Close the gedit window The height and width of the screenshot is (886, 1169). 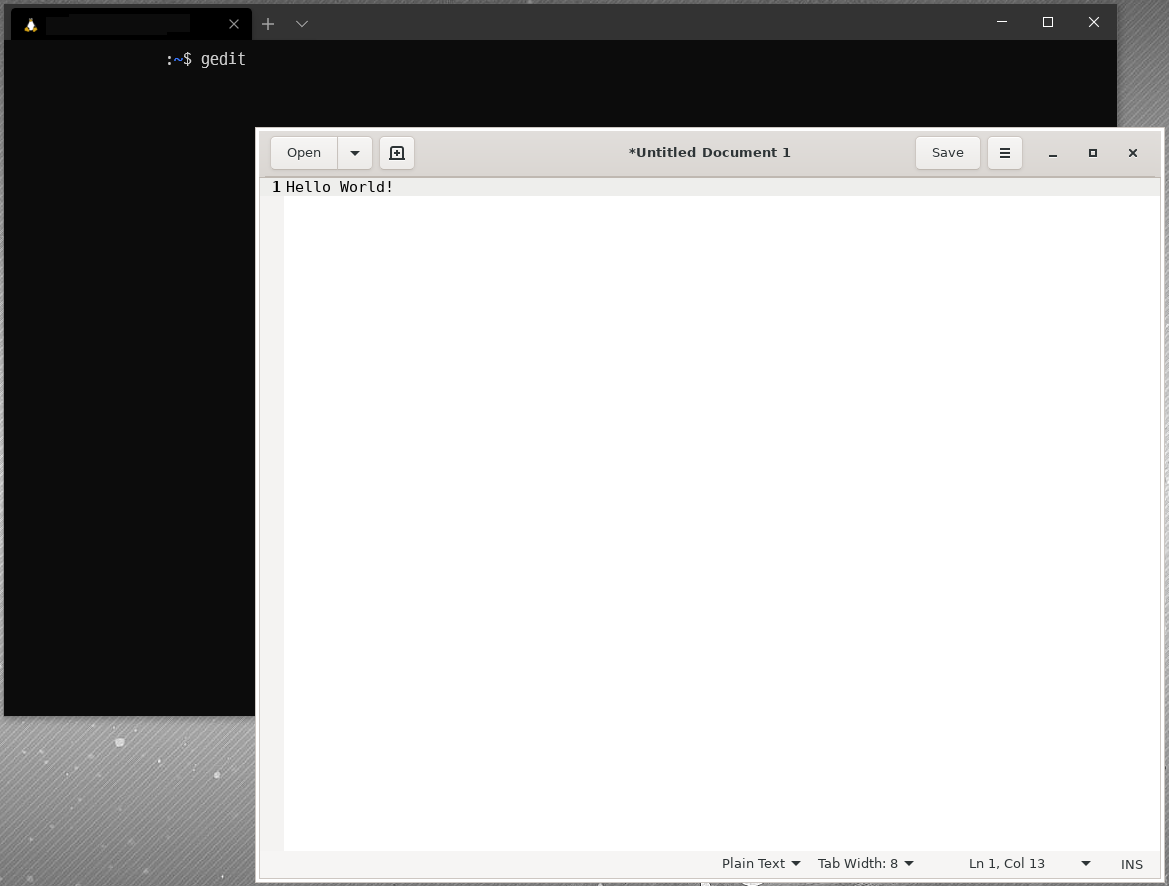(x=1132, y=153)
